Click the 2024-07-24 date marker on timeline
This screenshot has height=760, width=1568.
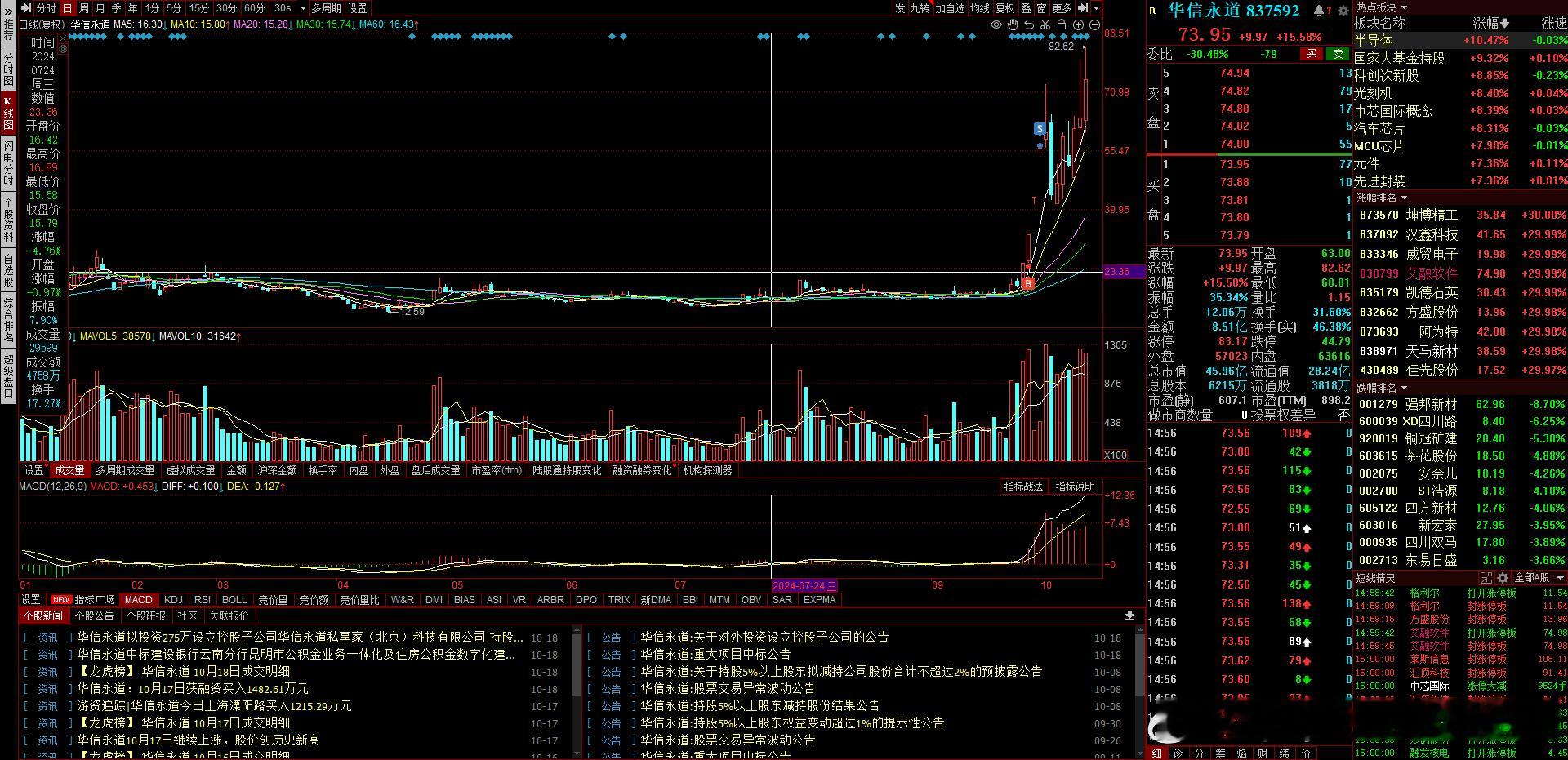tap(804, 584)
